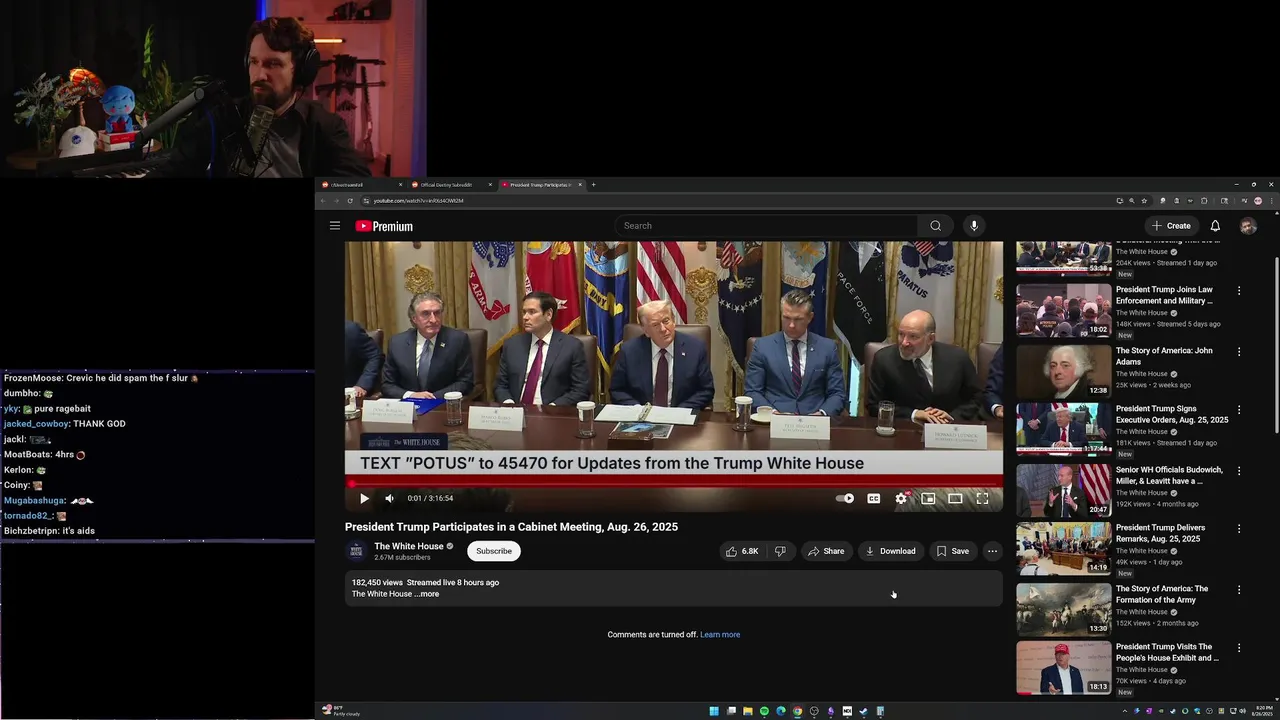
Task: Click the page vertical scrollbar
Action: (1275, 345)
